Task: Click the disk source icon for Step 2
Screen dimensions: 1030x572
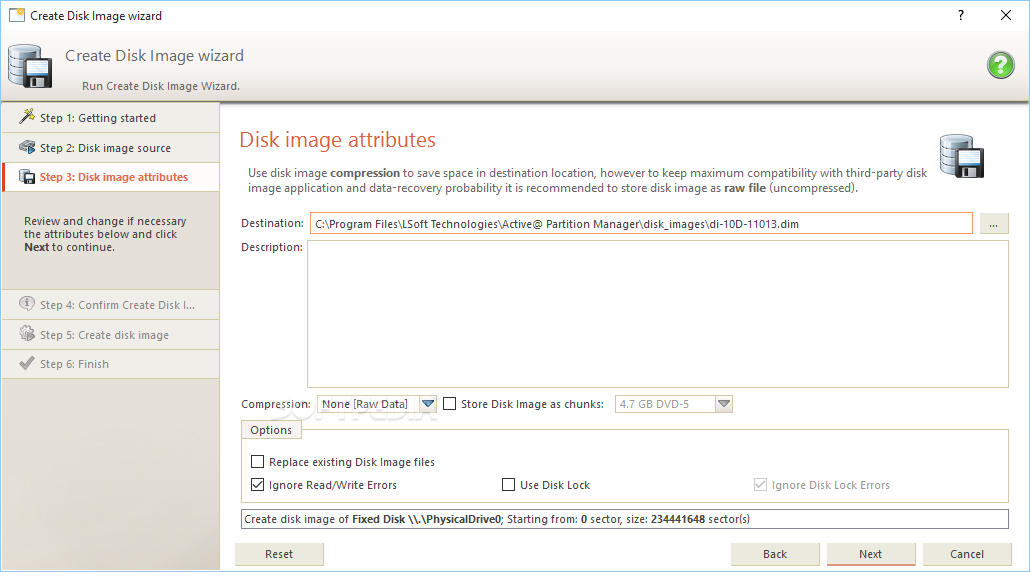Action: [27, 147]
